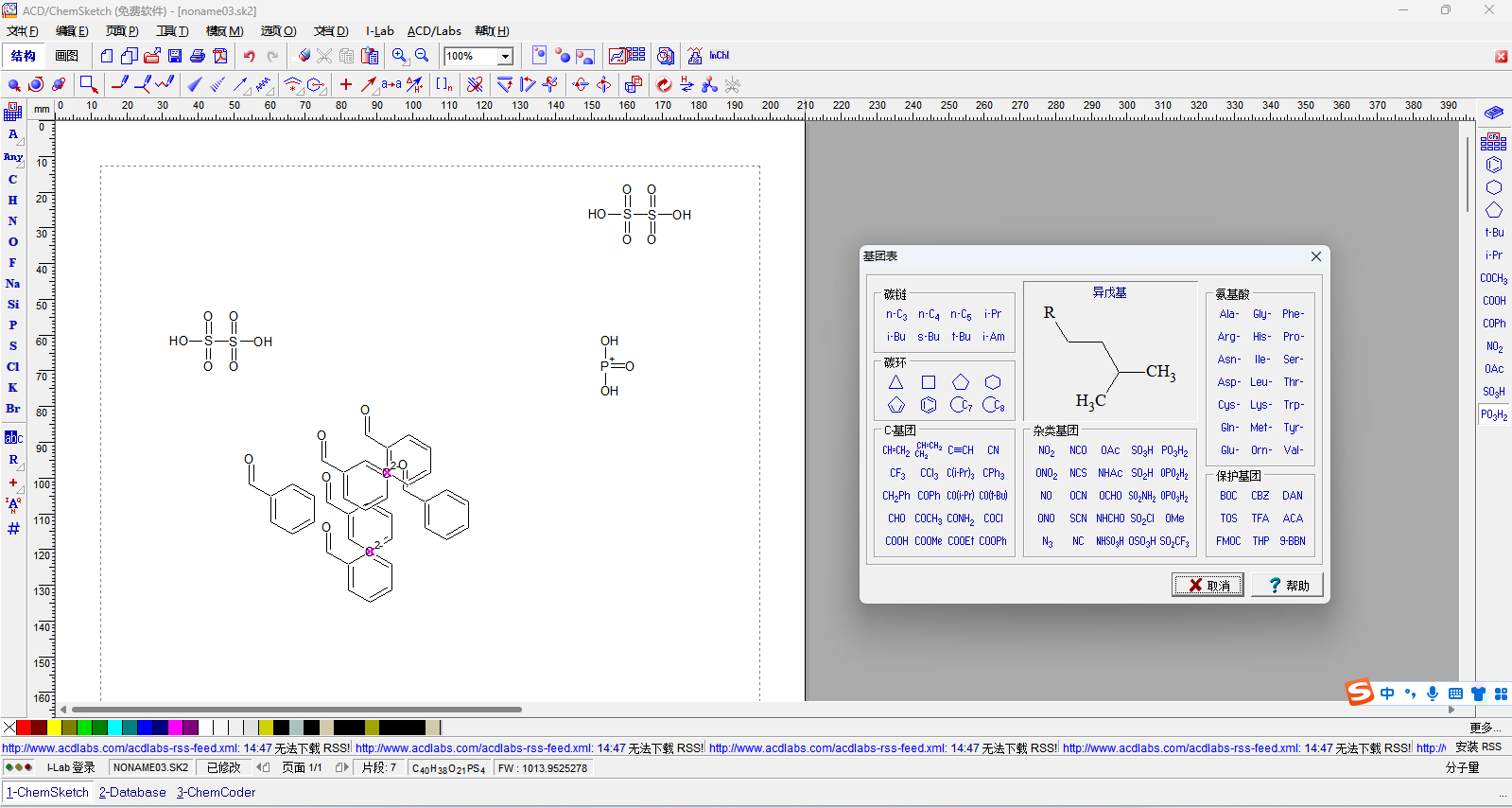Viewport: 1512px width, 808px height.
Task: Pick the cyan color swatch
Action: (x=115, y=728)
